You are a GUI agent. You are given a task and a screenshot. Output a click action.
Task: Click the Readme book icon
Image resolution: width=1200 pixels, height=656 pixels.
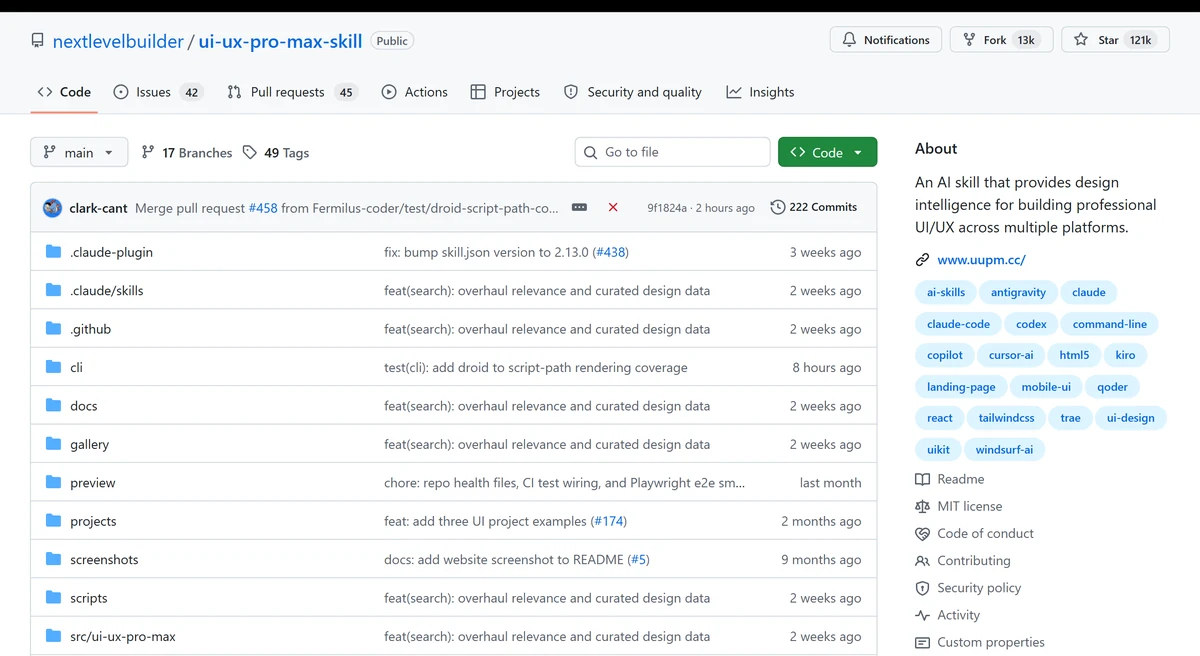tap(922, 479)
